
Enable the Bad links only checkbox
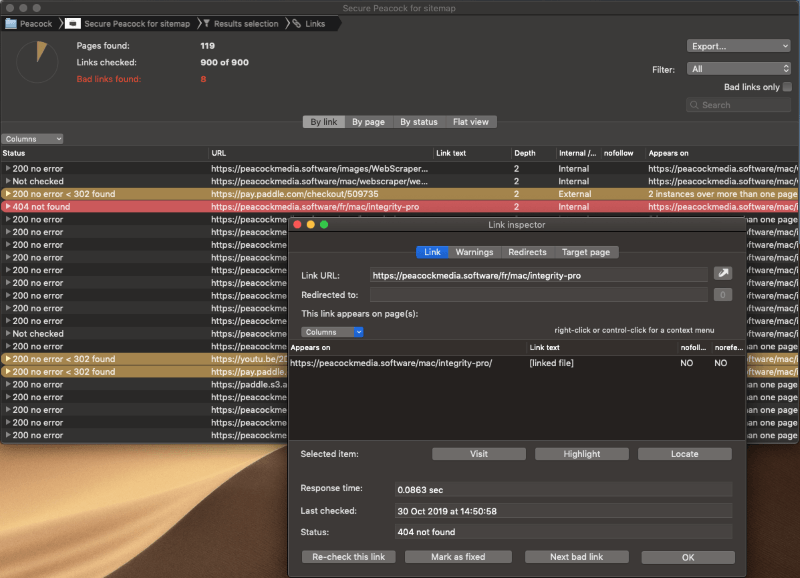click(x=786, y=87)
